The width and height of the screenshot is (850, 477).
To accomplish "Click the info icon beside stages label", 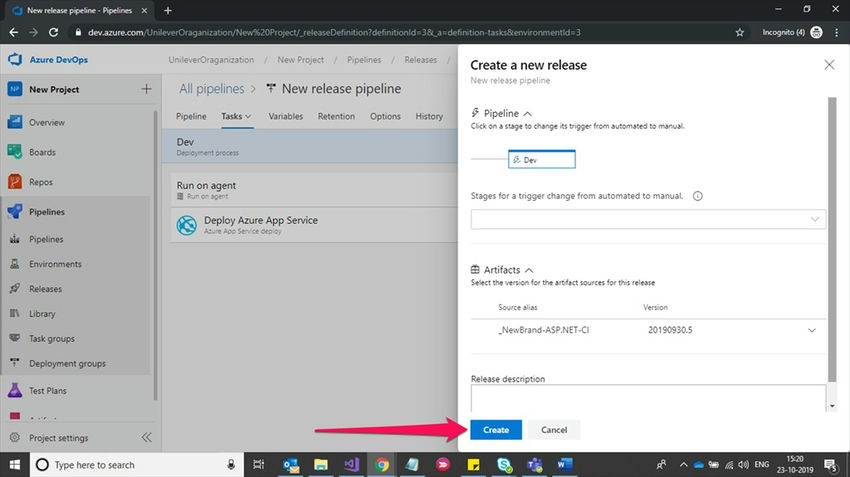I will click(698, 196).
